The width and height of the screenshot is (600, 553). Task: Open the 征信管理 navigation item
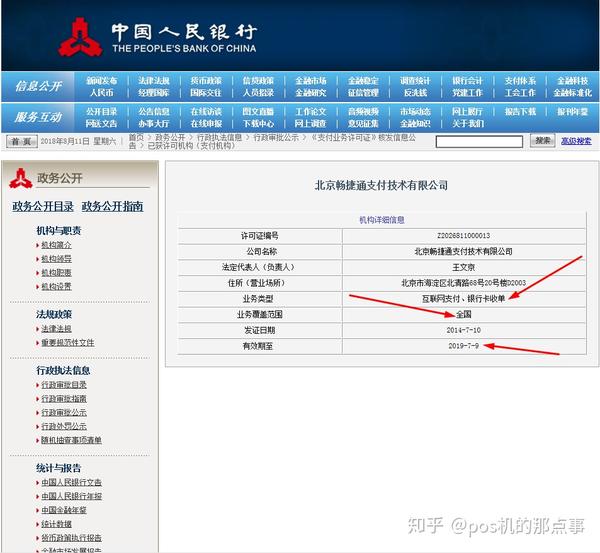point(363,93)
